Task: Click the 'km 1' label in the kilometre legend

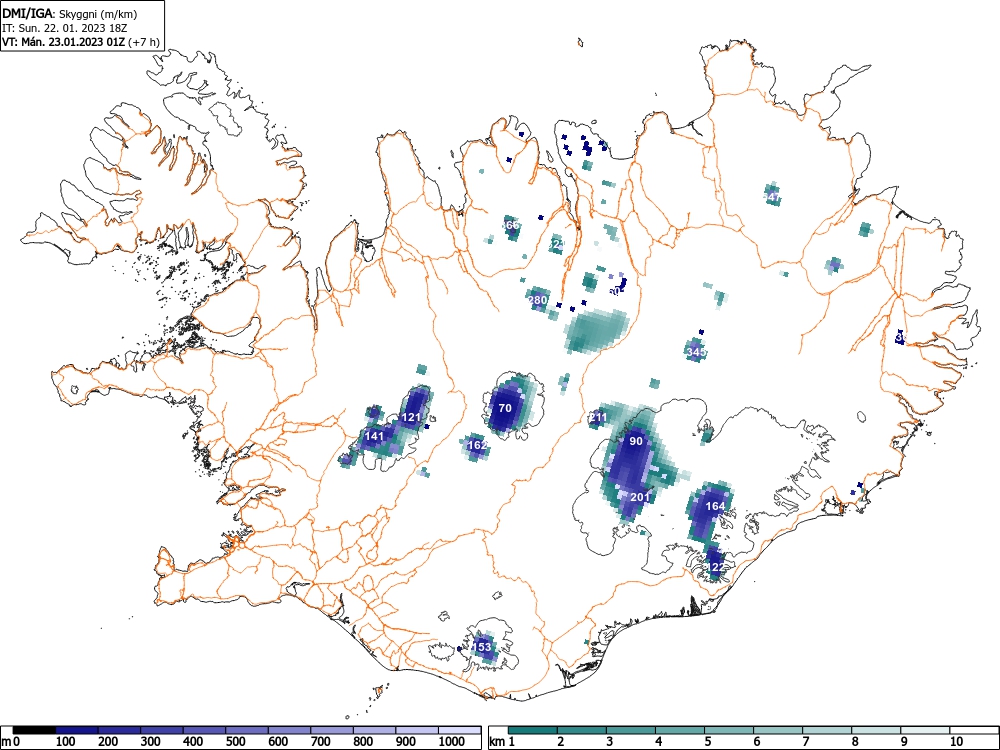Action: click(502, 742)
